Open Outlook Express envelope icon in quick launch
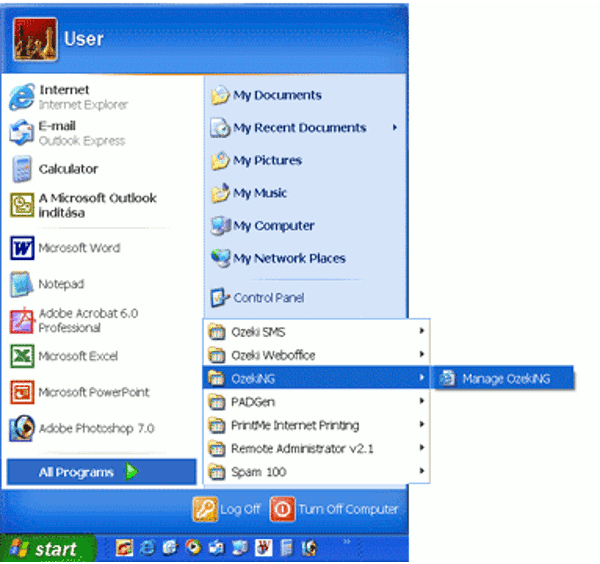Image resolution: width=600 pixels, height=564 pixels. click(x=217, y=548)
